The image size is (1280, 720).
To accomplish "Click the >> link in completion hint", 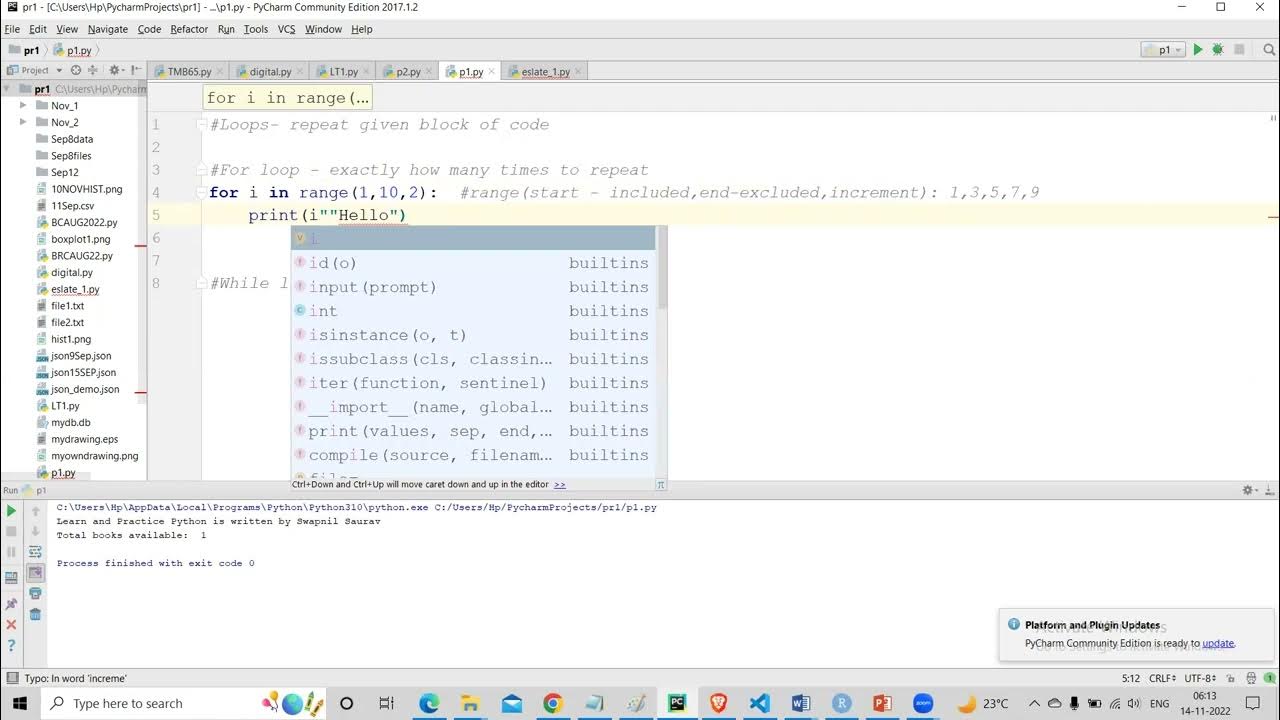I will click(560, 484).
